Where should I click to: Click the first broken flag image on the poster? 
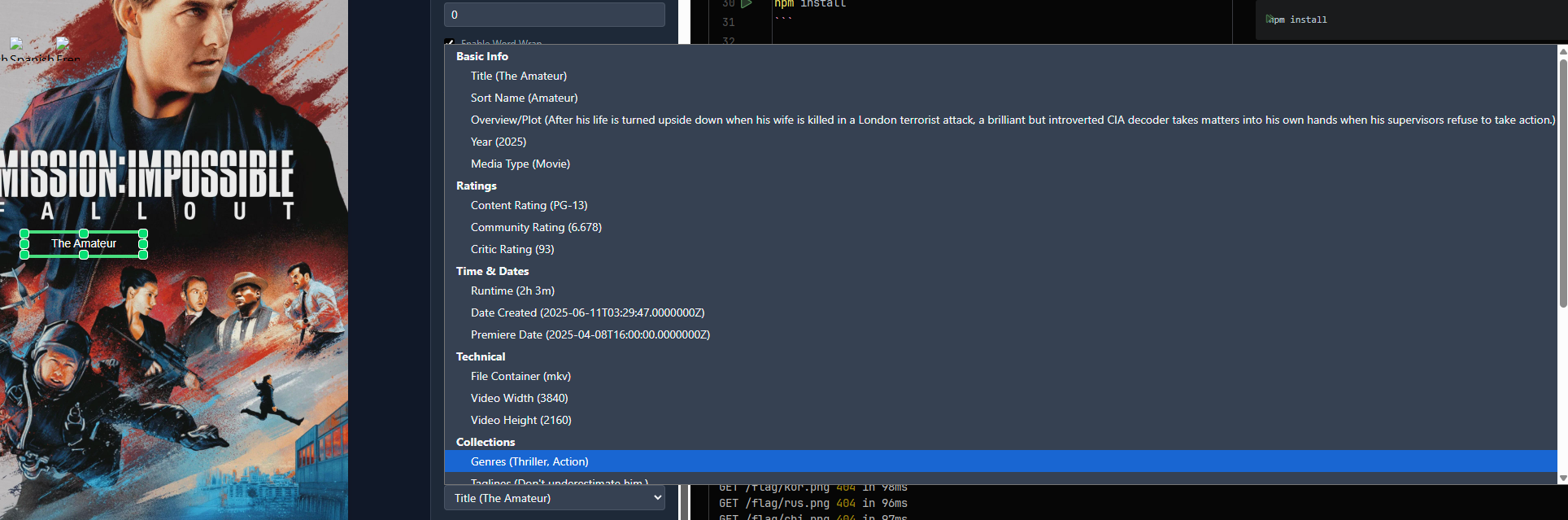click(16, 43)
